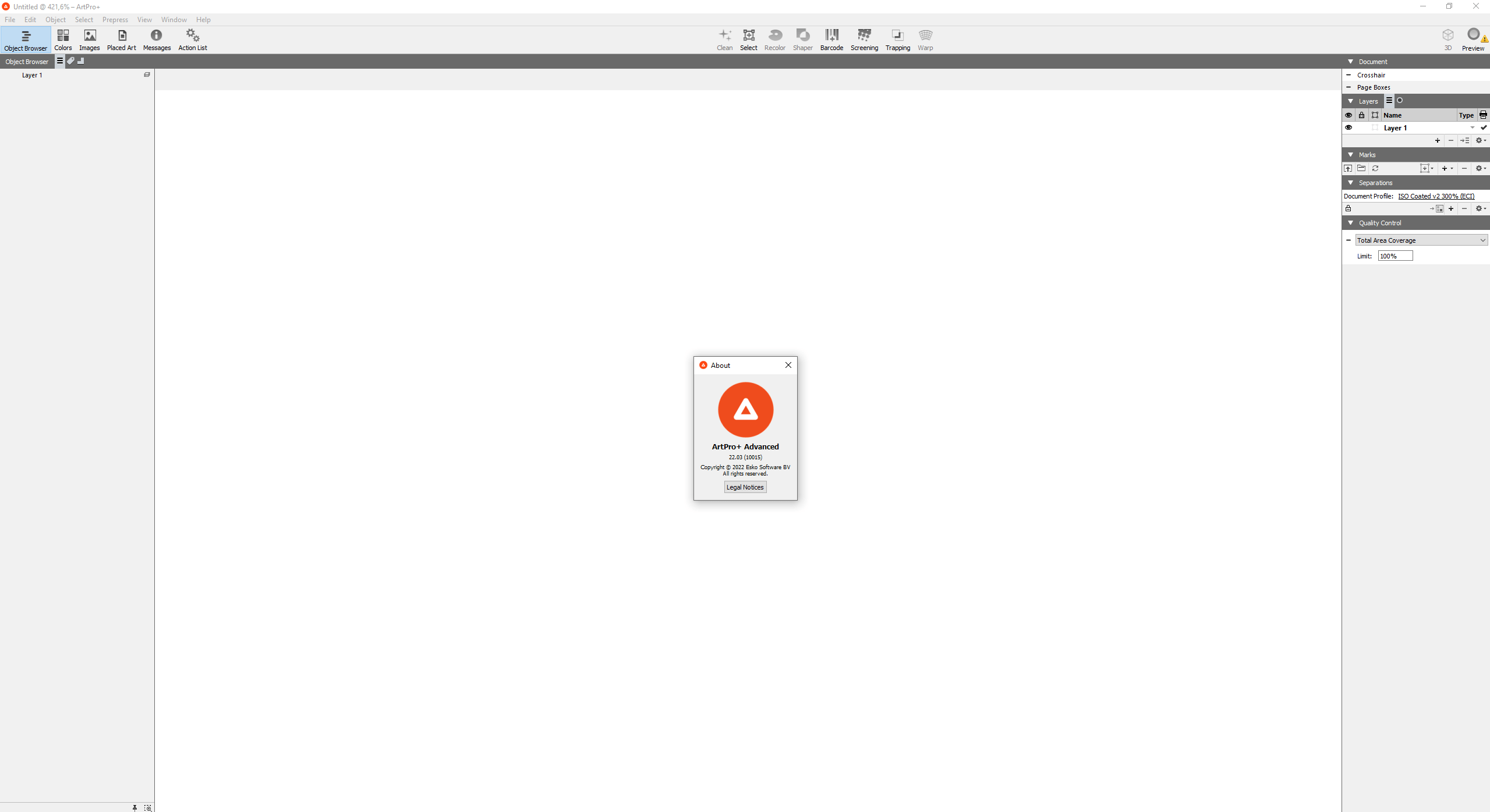
Task: Open marks folder icon in Marks panel
Action: click(x=1361, y=168)
